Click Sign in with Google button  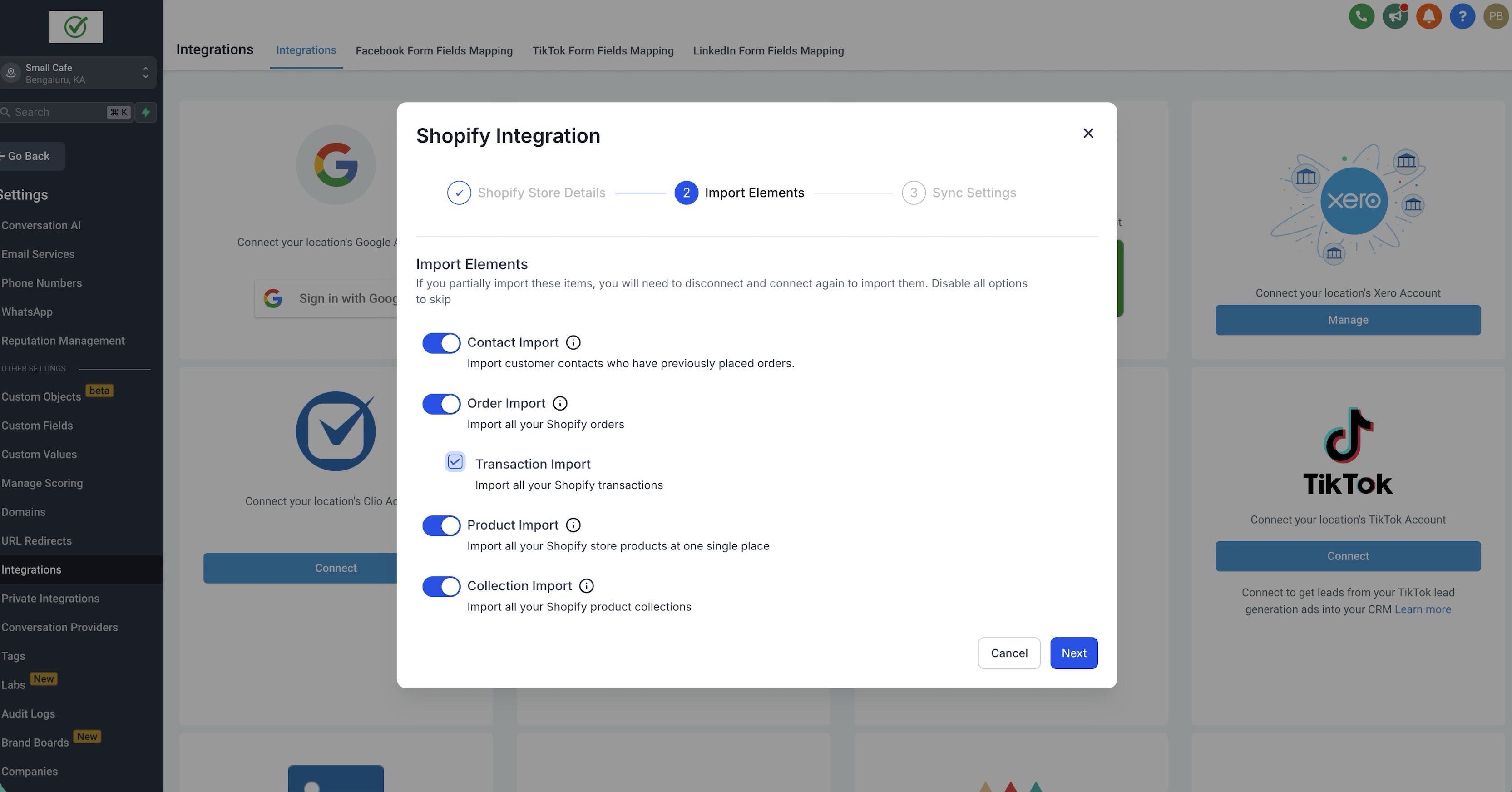pyautogui.click(x=326, y=298)
